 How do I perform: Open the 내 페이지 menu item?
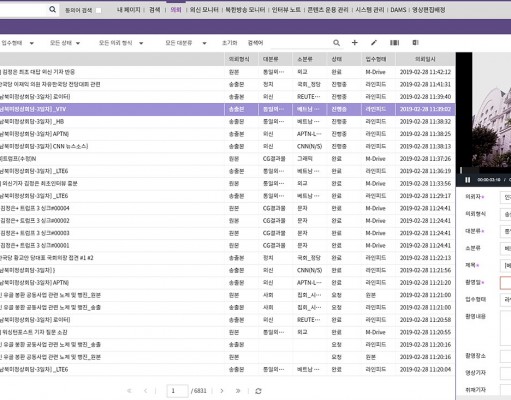128,10
